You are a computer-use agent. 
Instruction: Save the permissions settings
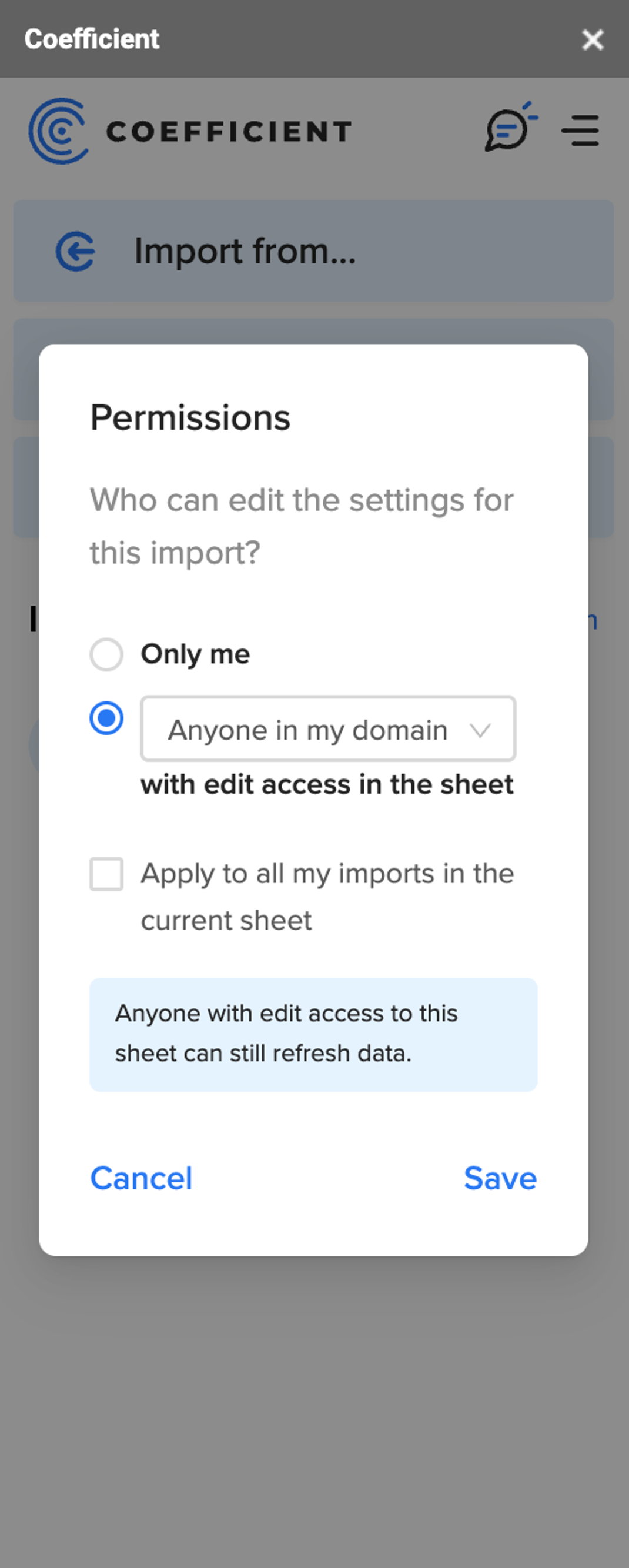500,1178
